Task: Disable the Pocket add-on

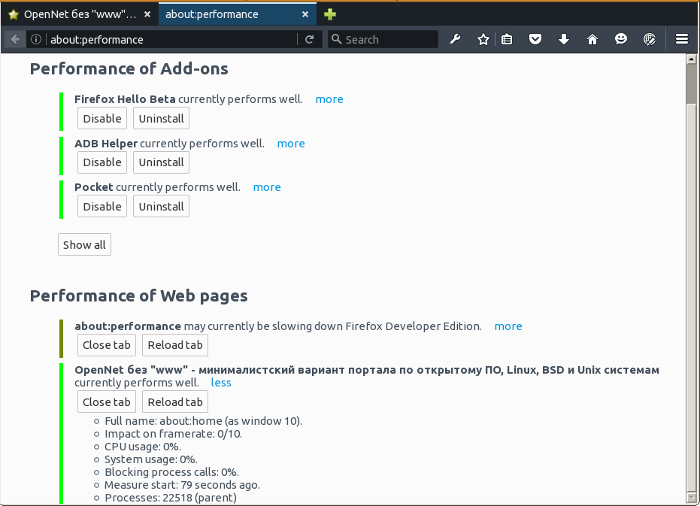Action: pos(102,206)
